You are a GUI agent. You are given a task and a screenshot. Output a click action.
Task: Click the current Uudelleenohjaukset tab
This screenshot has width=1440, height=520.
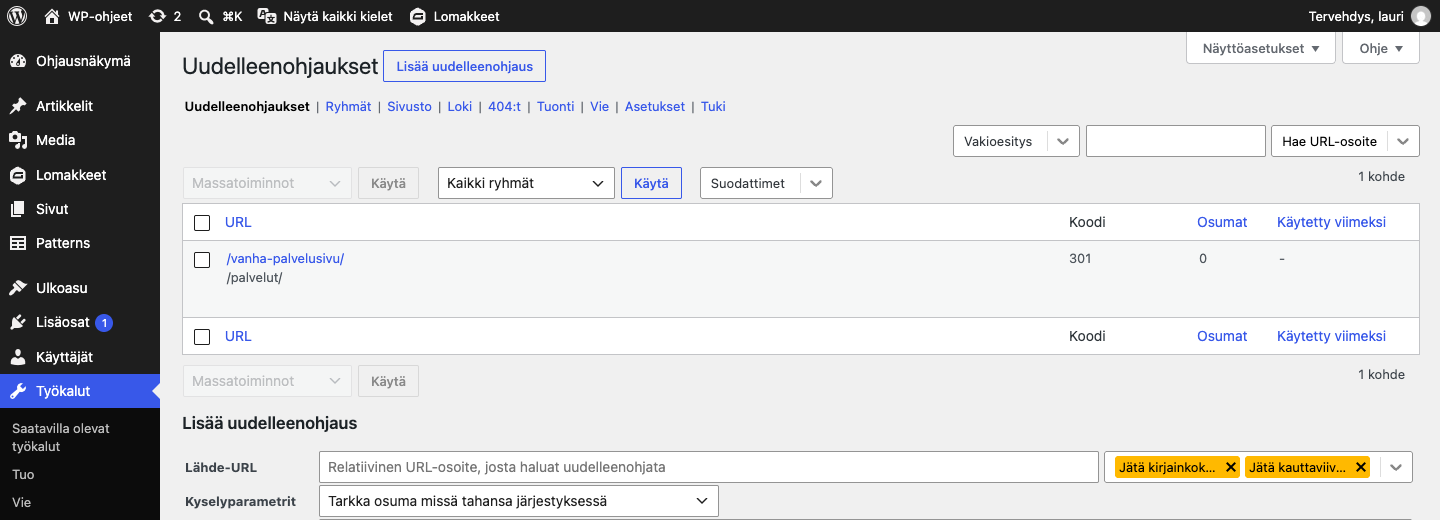tap(247, 106)
